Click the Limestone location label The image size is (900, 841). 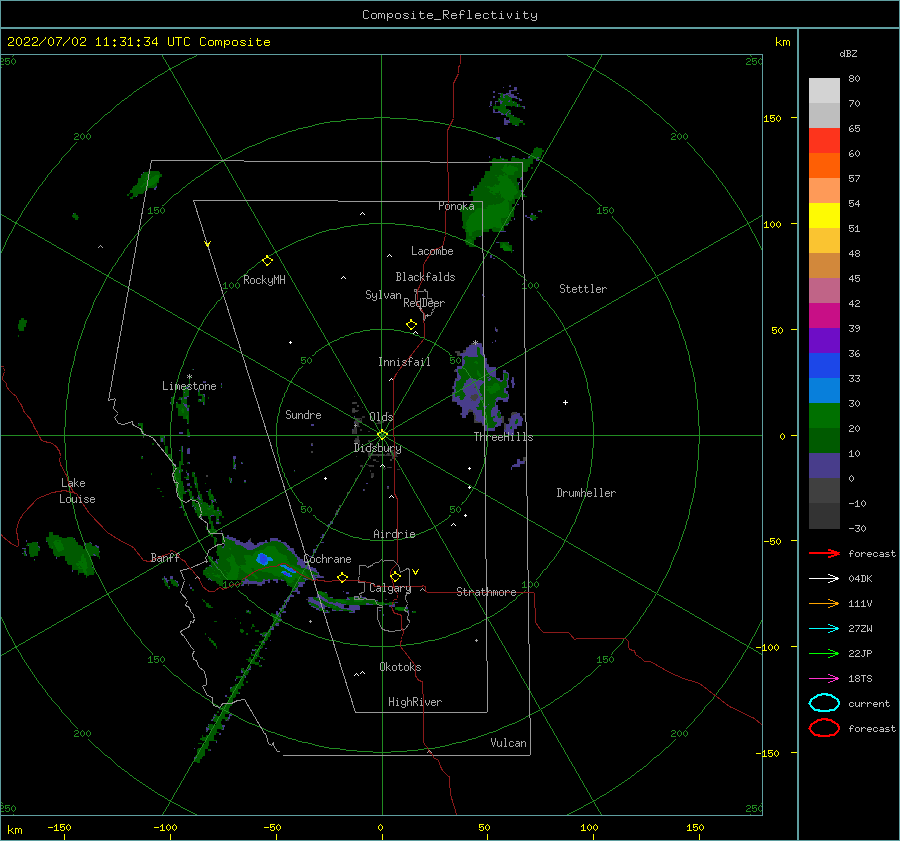[x=189, y=386]
